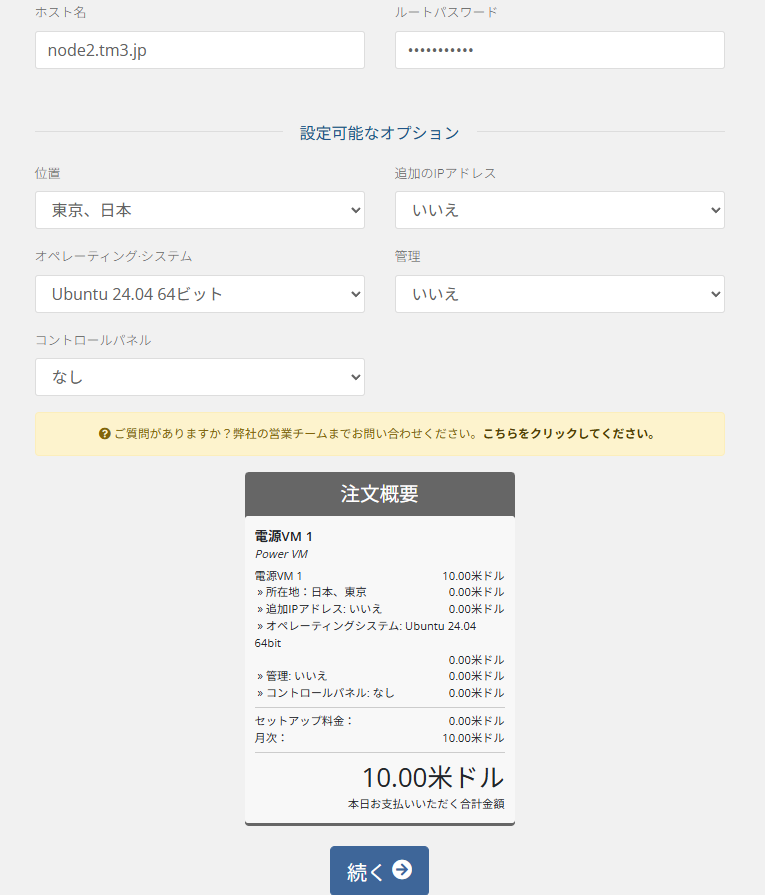Open the コントロールパネル dropdown
The image size is (765, 895).
click(200, 377)
